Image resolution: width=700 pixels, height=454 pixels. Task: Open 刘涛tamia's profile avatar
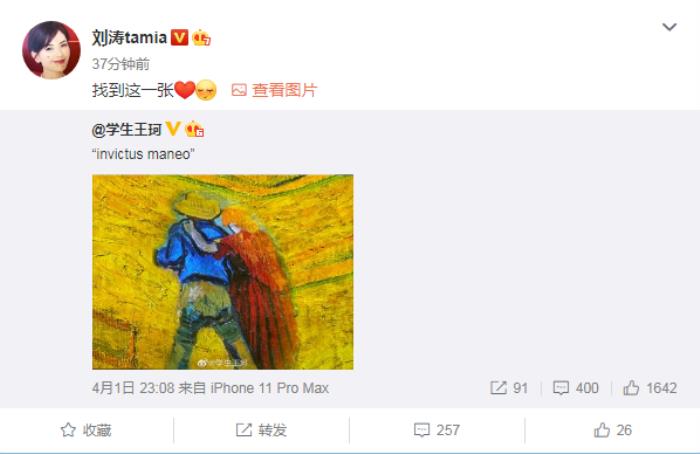pyautogui.click(x=51, y=50)
